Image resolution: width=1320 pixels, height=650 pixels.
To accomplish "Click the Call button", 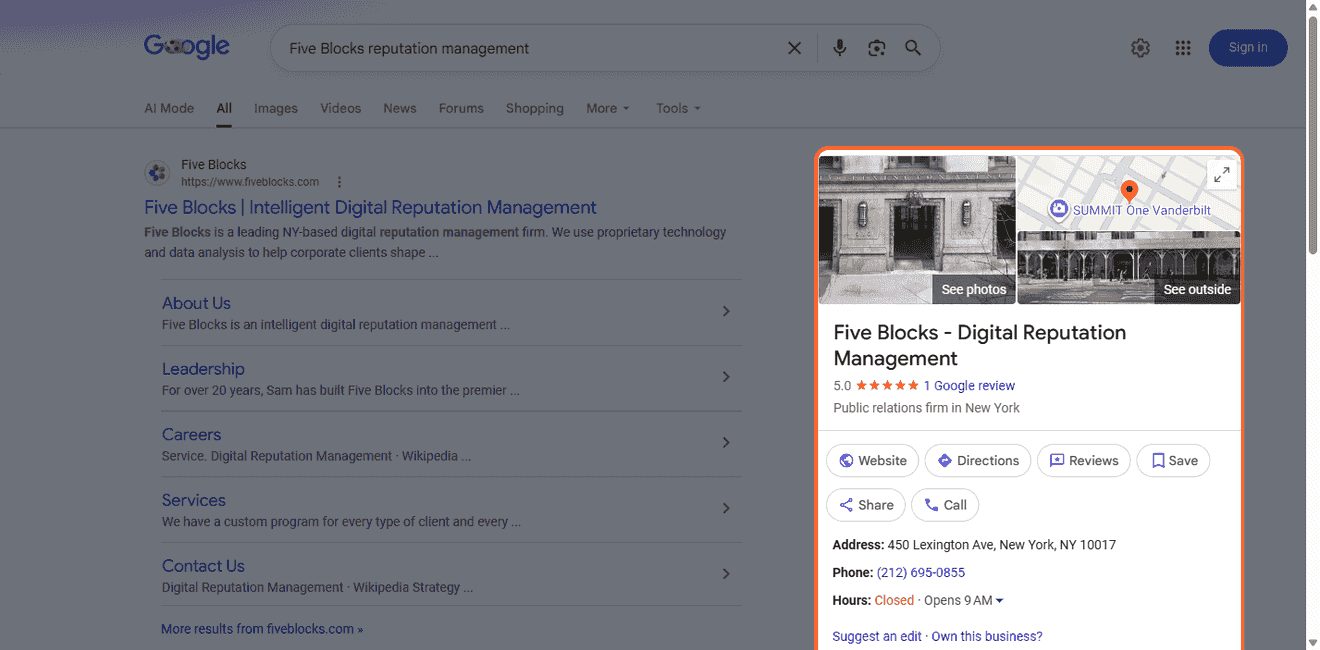I will coord(945,505).
